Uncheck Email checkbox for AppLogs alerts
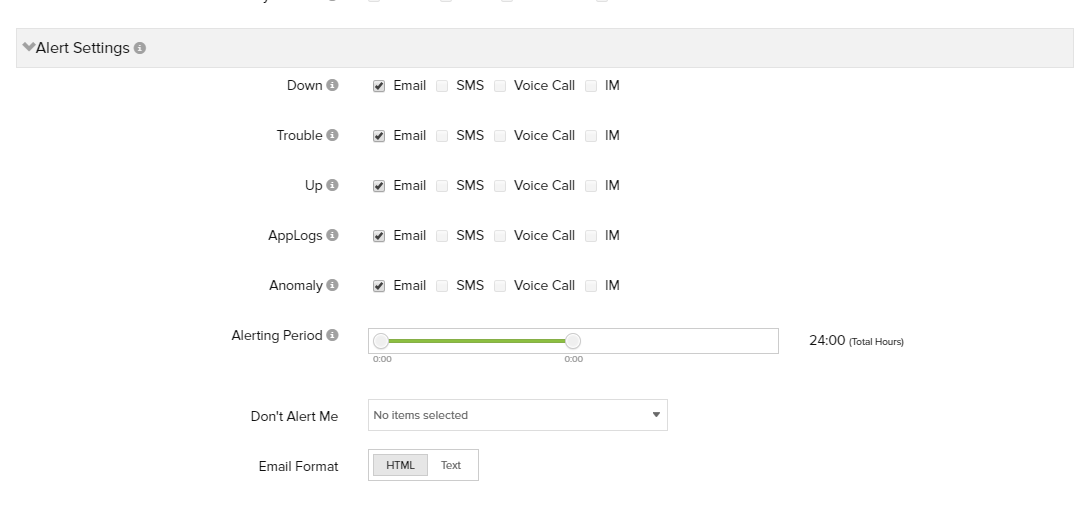 click(379, 236)
